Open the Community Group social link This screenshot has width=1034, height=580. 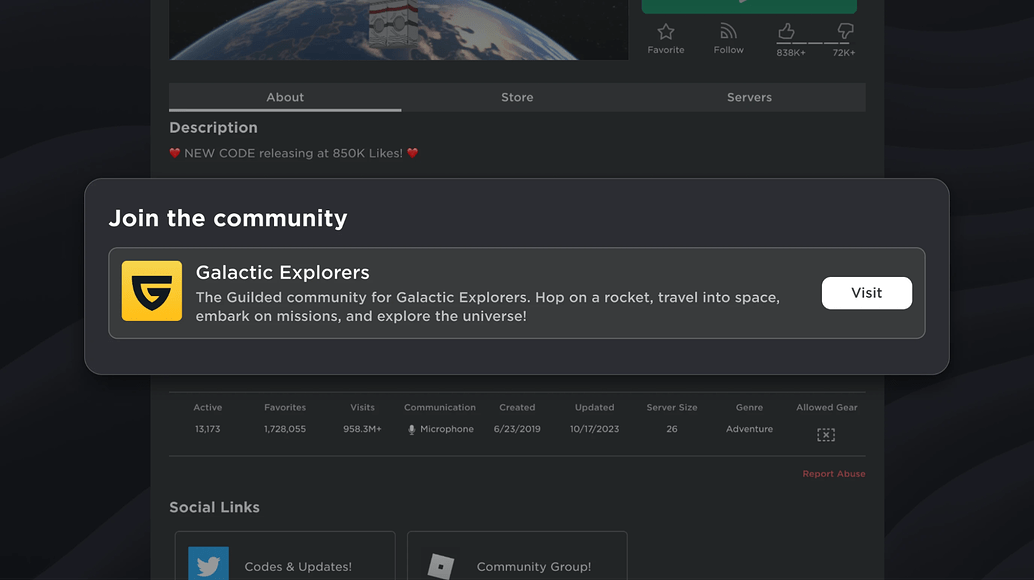[x=534, y=566]
